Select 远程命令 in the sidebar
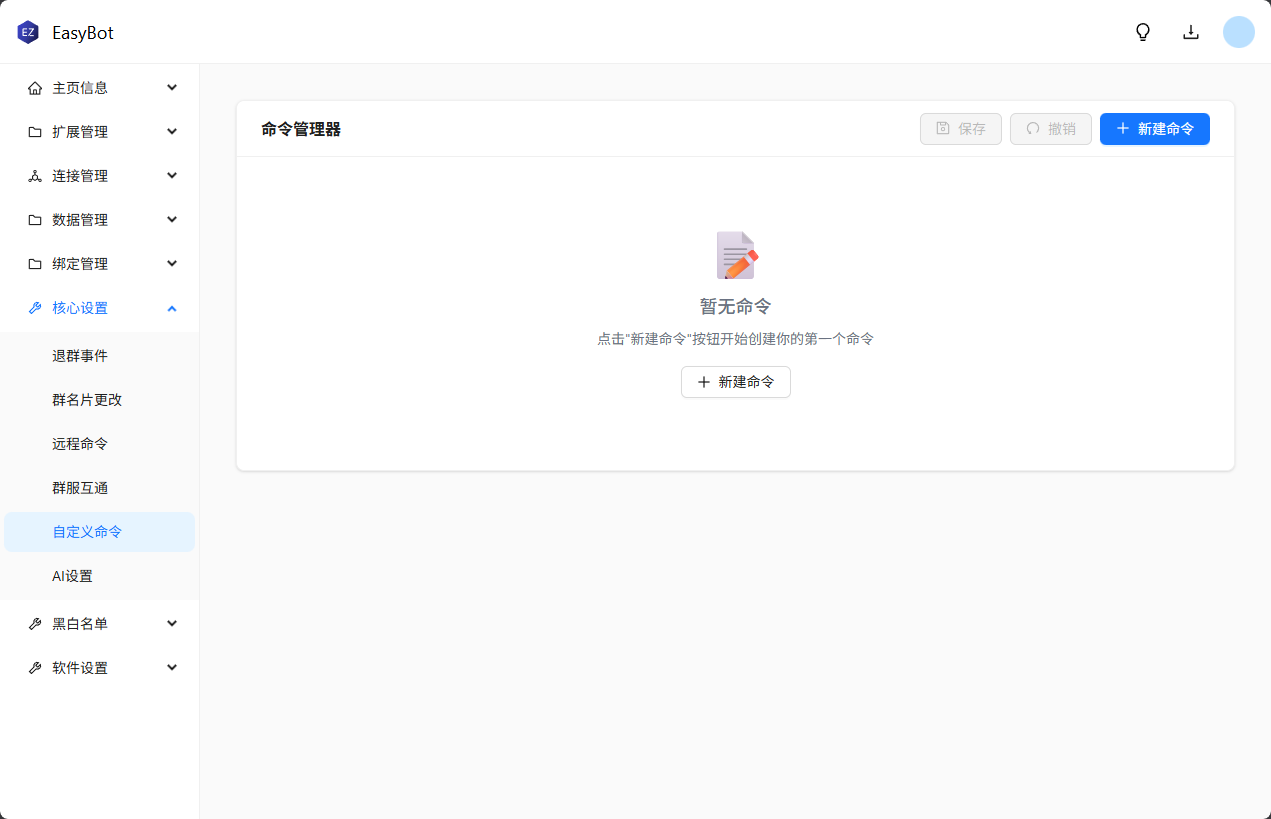 [80, 444]
